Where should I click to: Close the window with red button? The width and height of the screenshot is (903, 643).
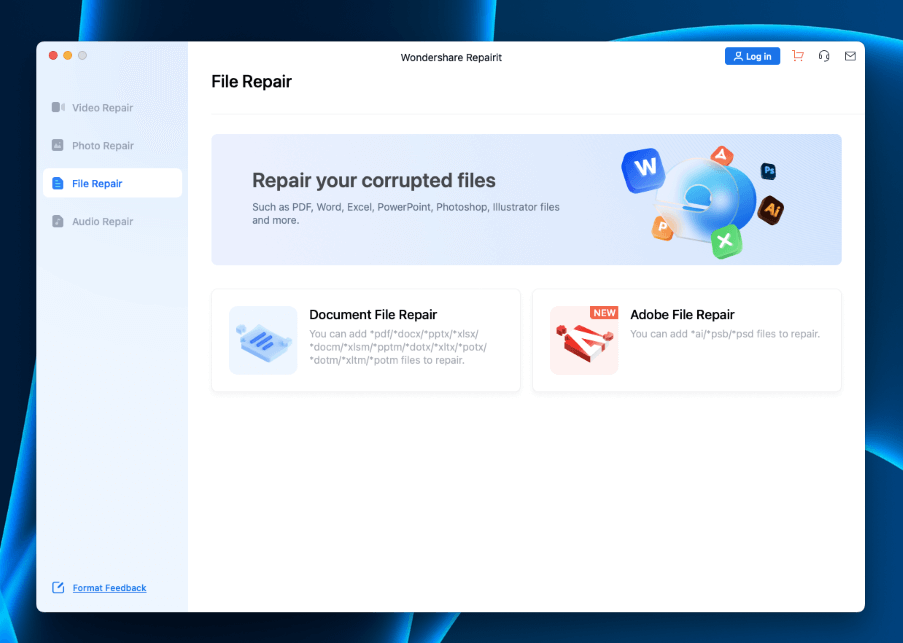[x=53, y=55]
